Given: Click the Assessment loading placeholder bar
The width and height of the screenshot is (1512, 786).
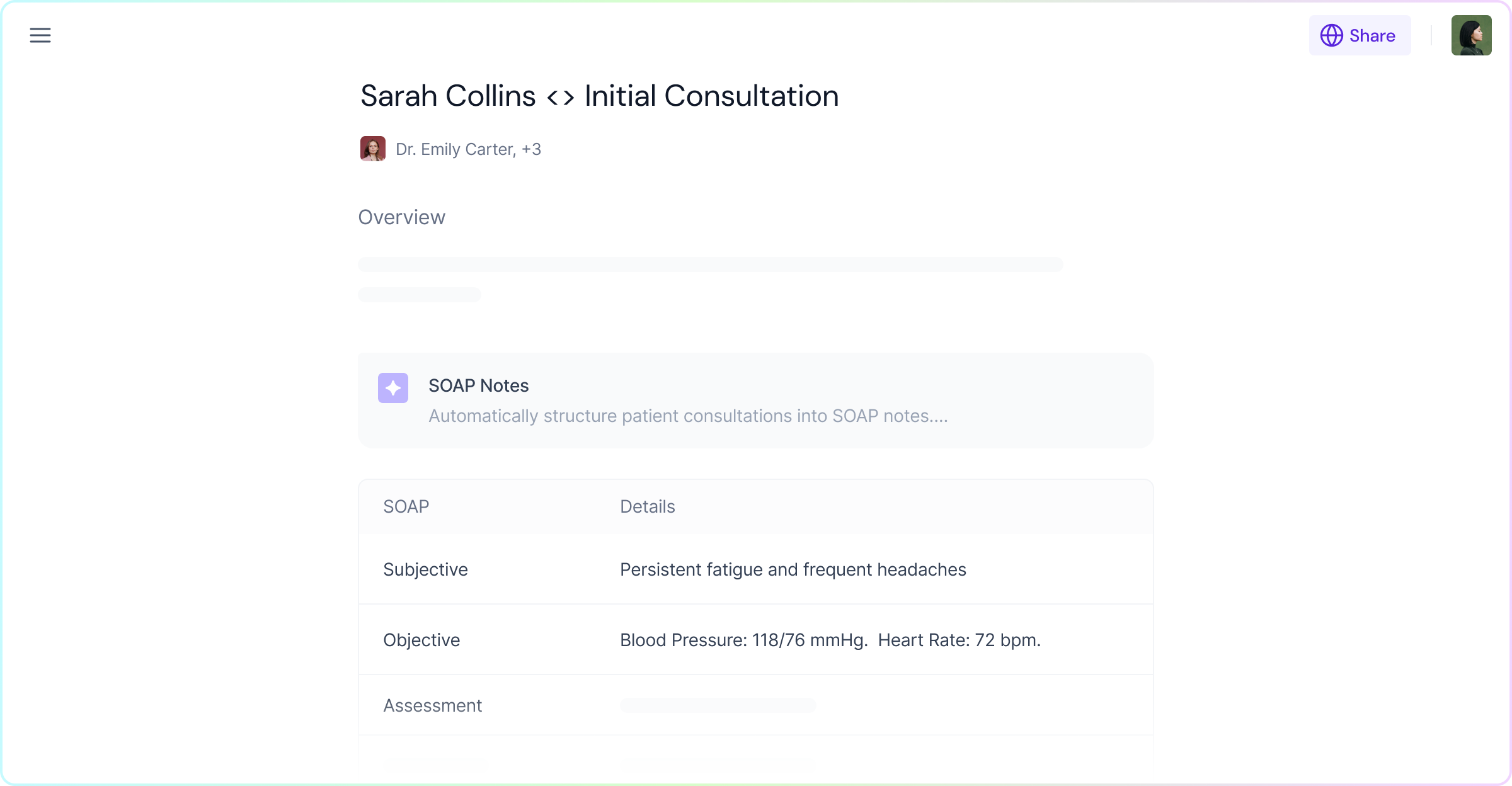Looking at the screenshot, I should (x=718, y=705).
